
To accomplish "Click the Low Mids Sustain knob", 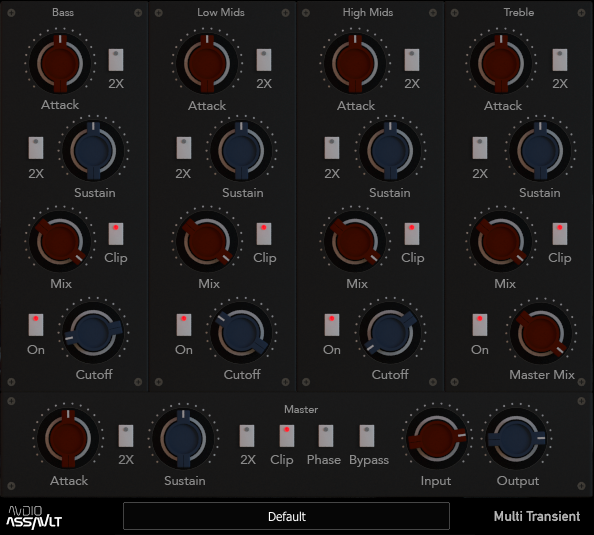I will pos(241,150).
